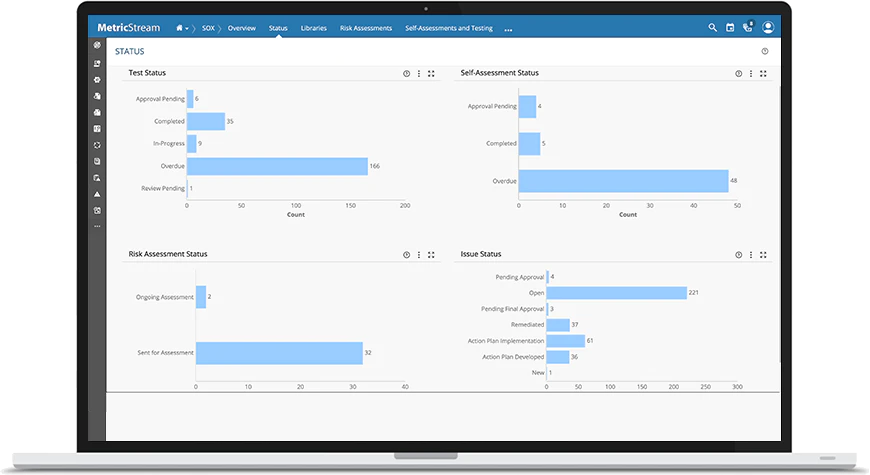Image resolution: width=870 pixels, height=475 pixels.
Task: Maximize the Risk Assessment Status panel
Action: tap(431, 255)
